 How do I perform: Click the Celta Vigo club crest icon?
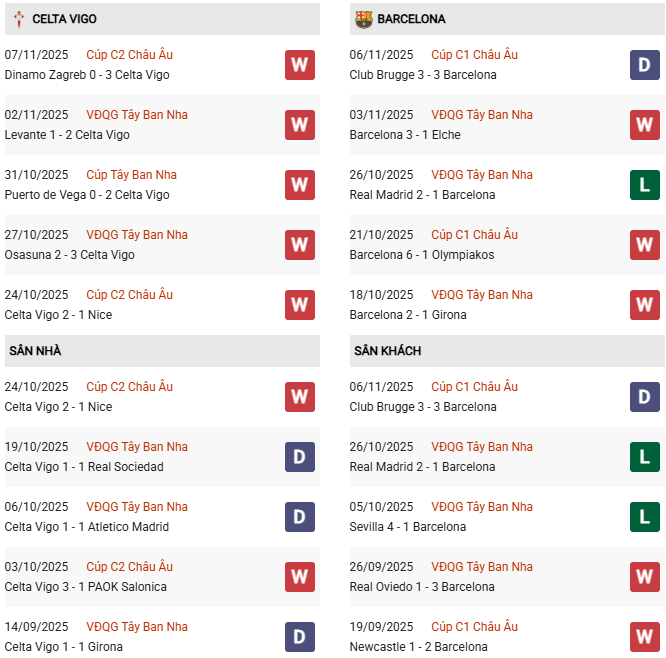[18, 19]
